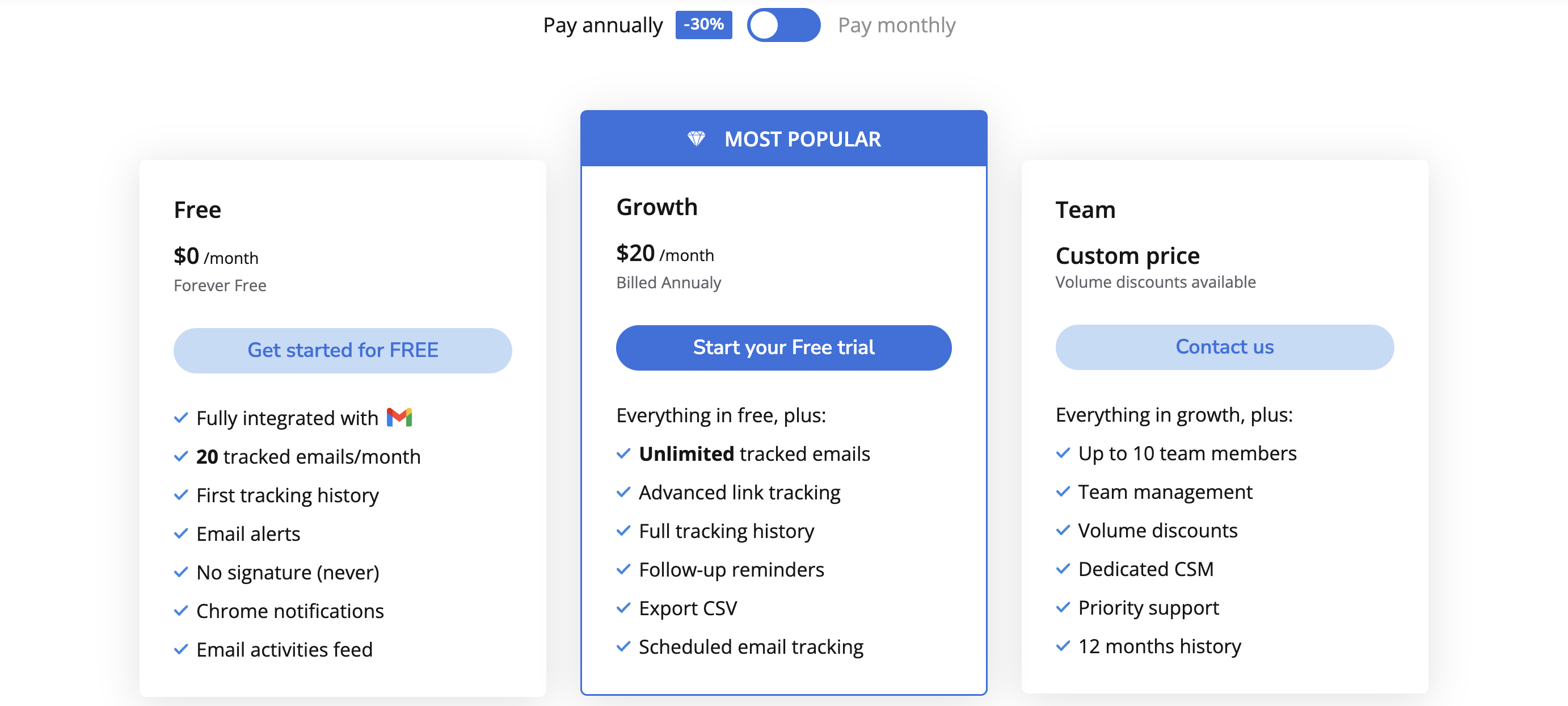1568x706 pixels.
Task: Click the Forever Free text
Action: click(x=220, y=285)
